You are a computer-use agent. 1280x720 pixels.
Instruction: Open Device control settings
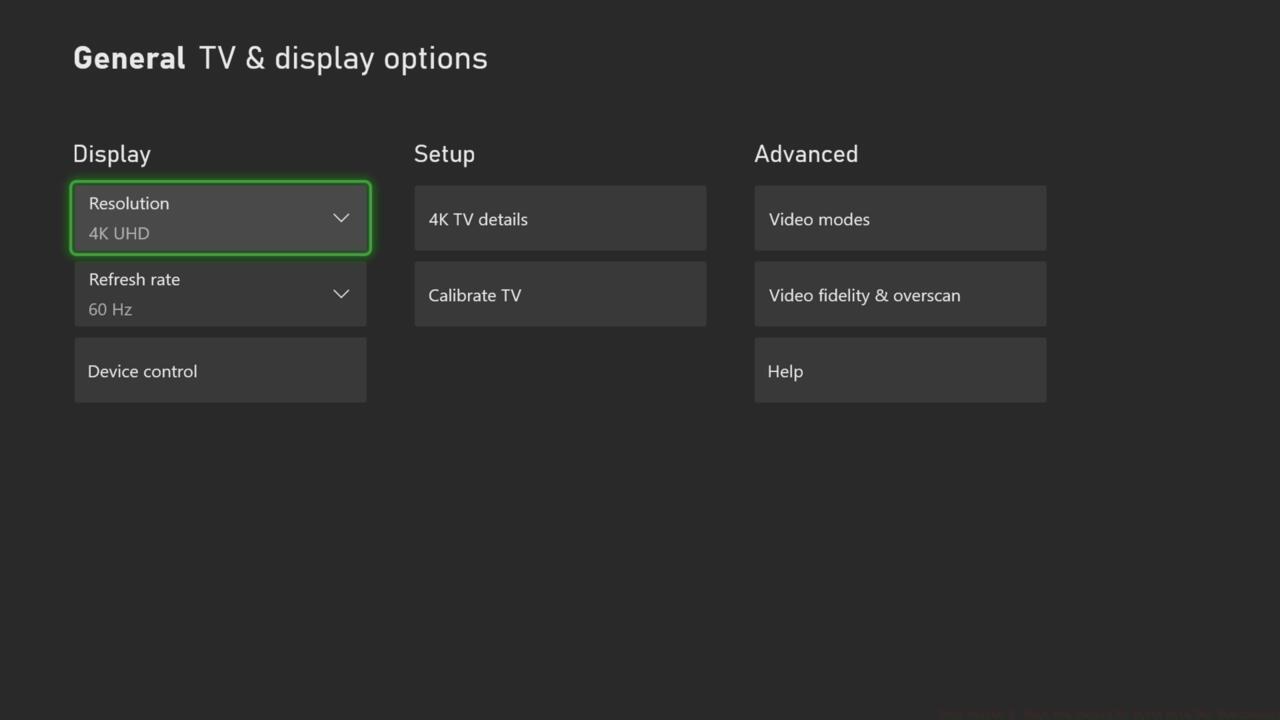143,371
